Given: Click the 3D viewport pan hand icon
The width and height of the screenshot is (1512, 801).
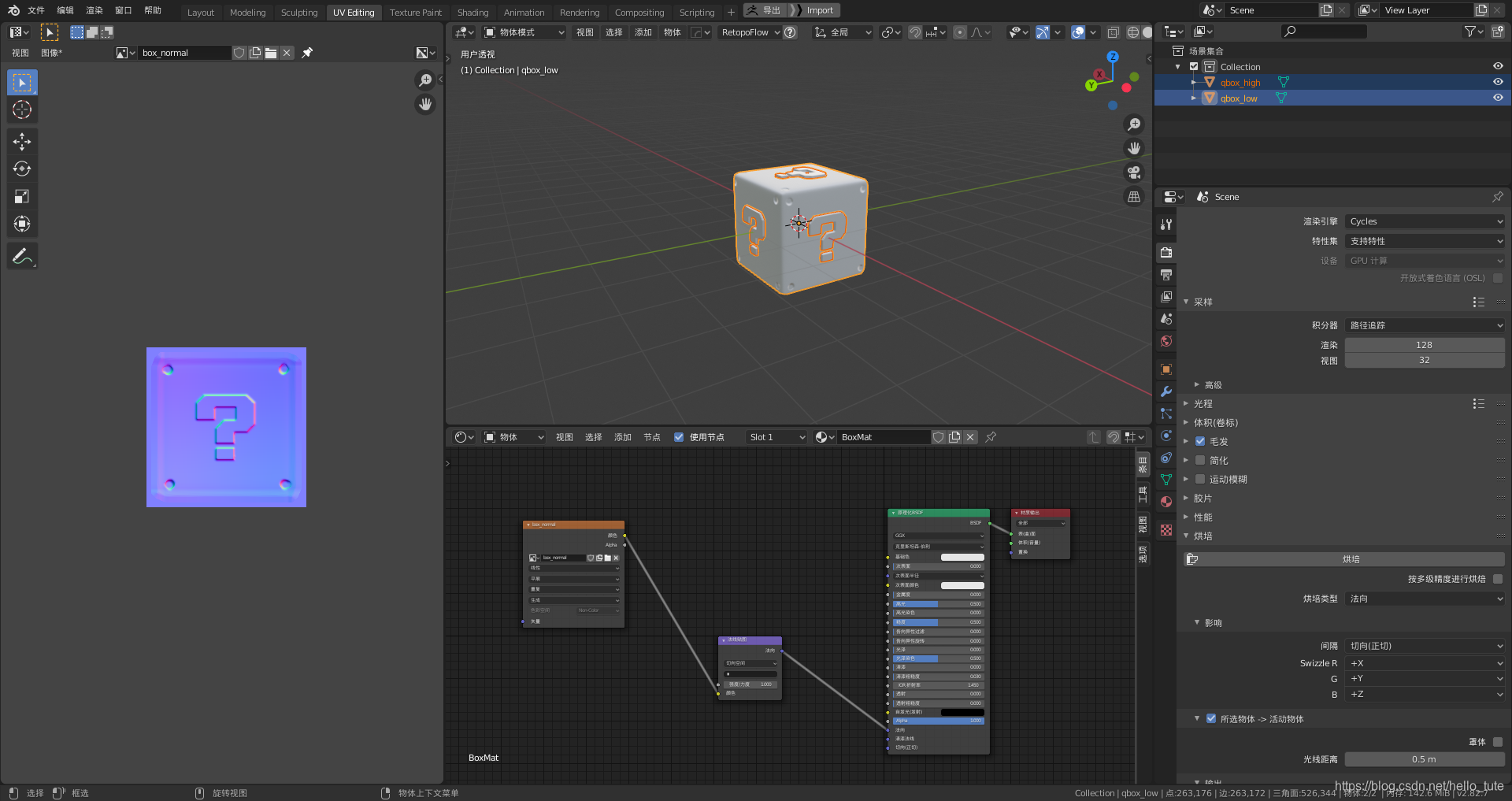Looking at the screenshot, I should (1134, 148).
